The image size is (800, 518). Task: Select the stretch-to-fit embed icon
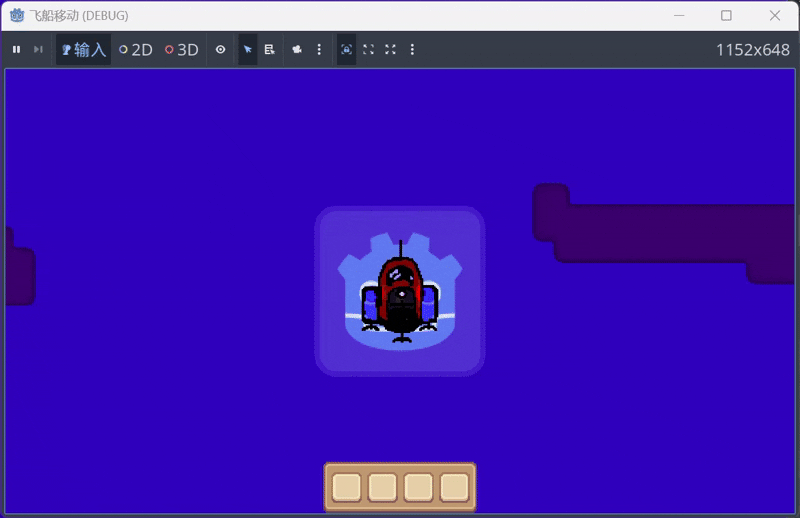coord(390,50)
